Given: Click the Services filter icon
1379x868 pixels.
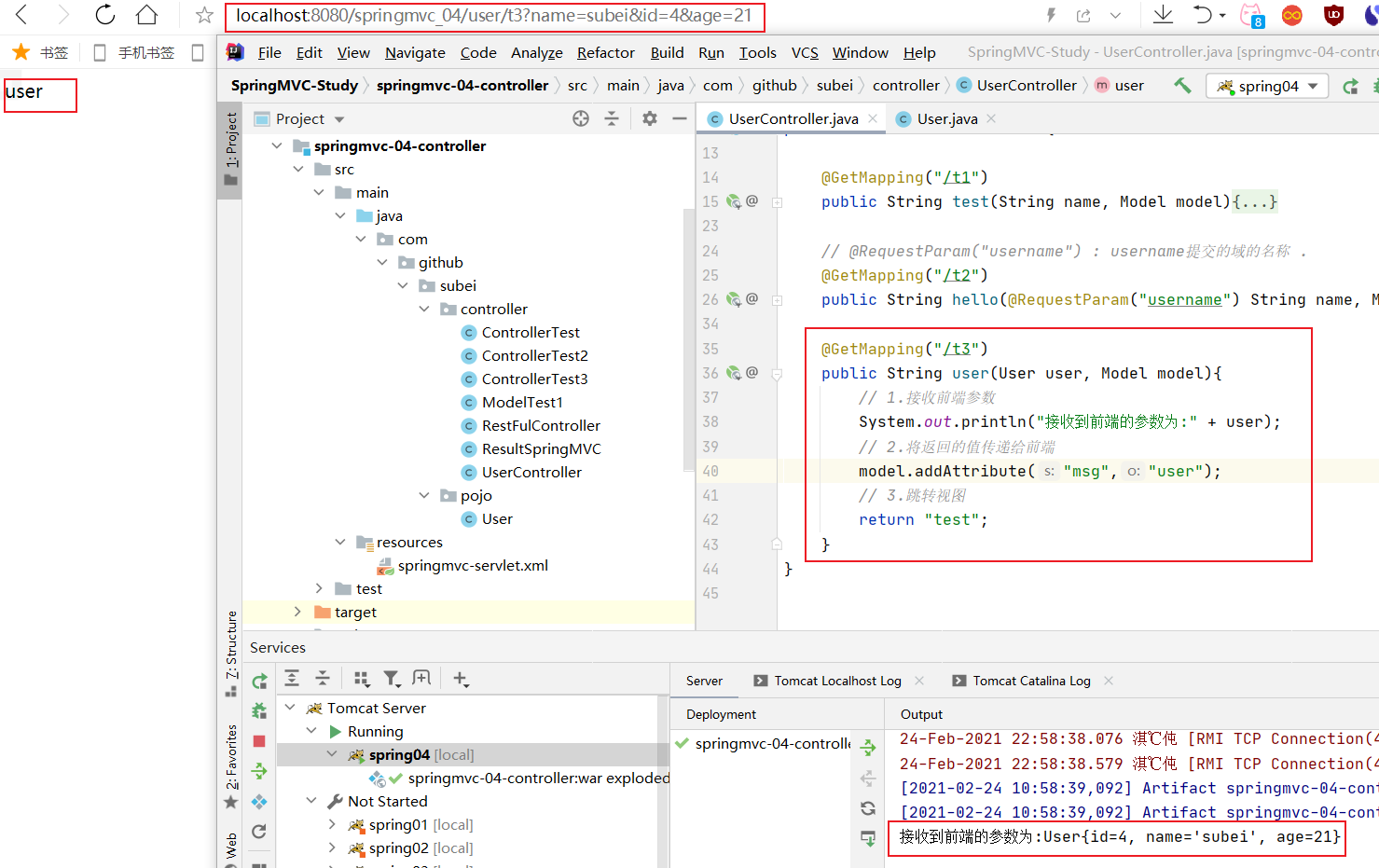Looking at the screenshot, I should click(x=392, y=679).
